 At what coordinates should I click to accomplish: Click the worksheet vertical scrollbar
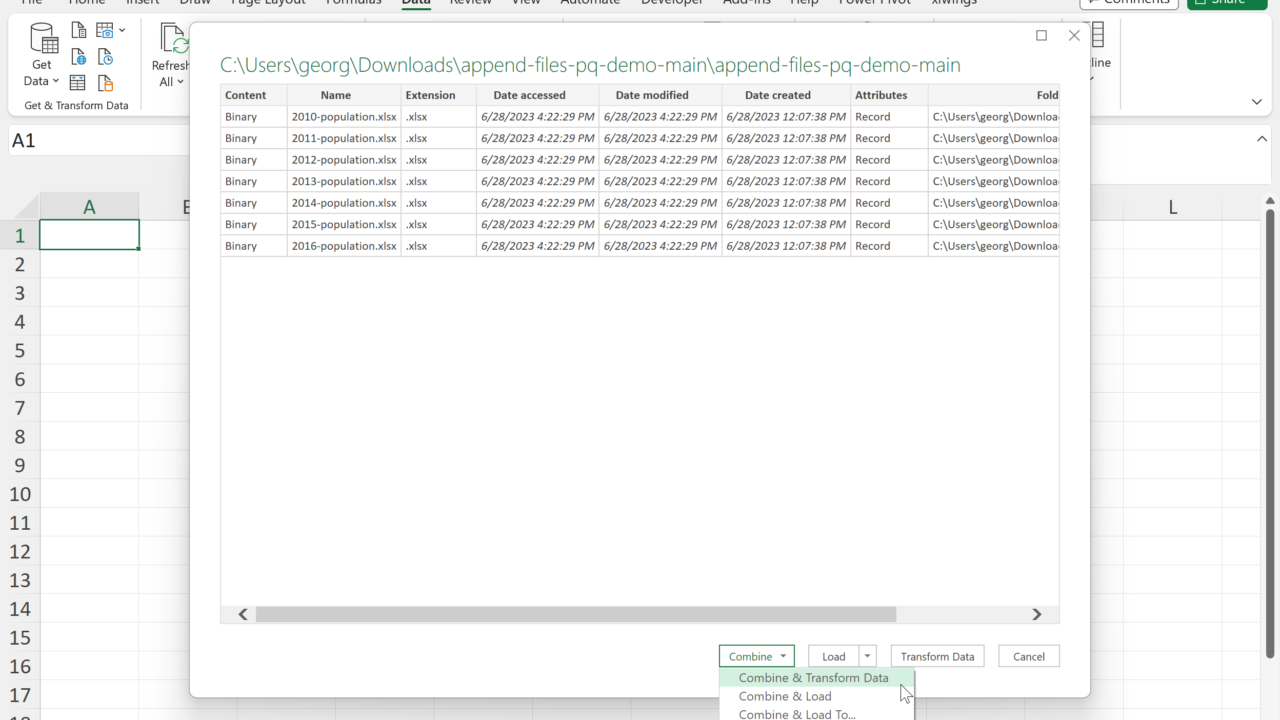(1270, 434)
